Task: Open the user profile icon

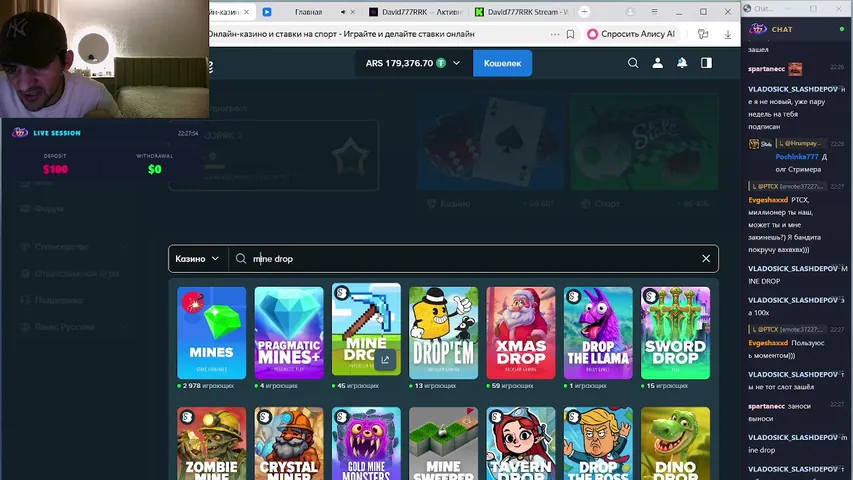Action: tap(657, 63)
